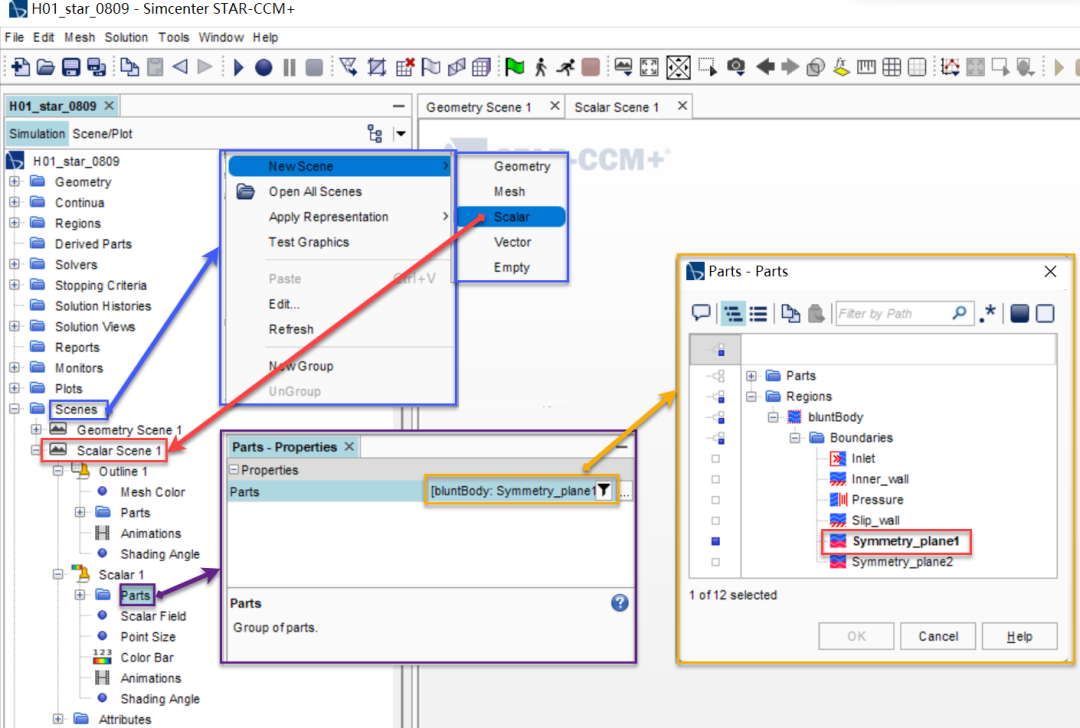The width and height of the screenshot is (1080, 728).
Task: Open the Mesh menu
Action: [79, 37]
